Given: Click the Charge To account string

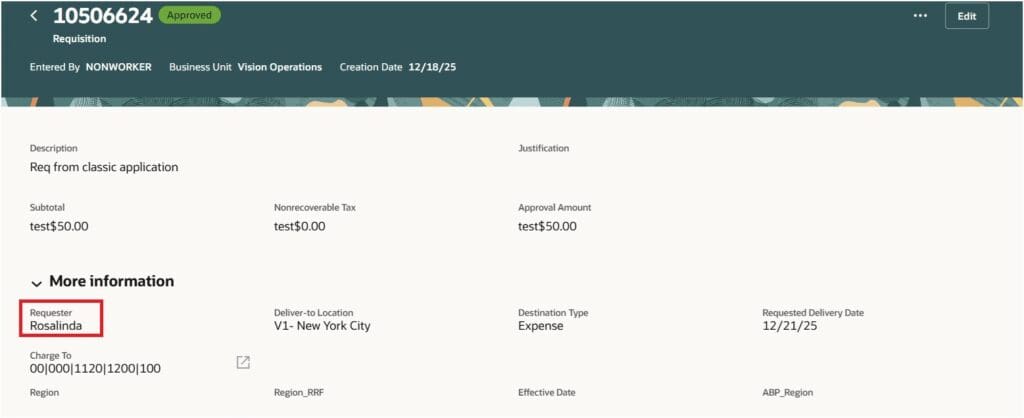Looking at the screenshot, I should pos(95,368).
